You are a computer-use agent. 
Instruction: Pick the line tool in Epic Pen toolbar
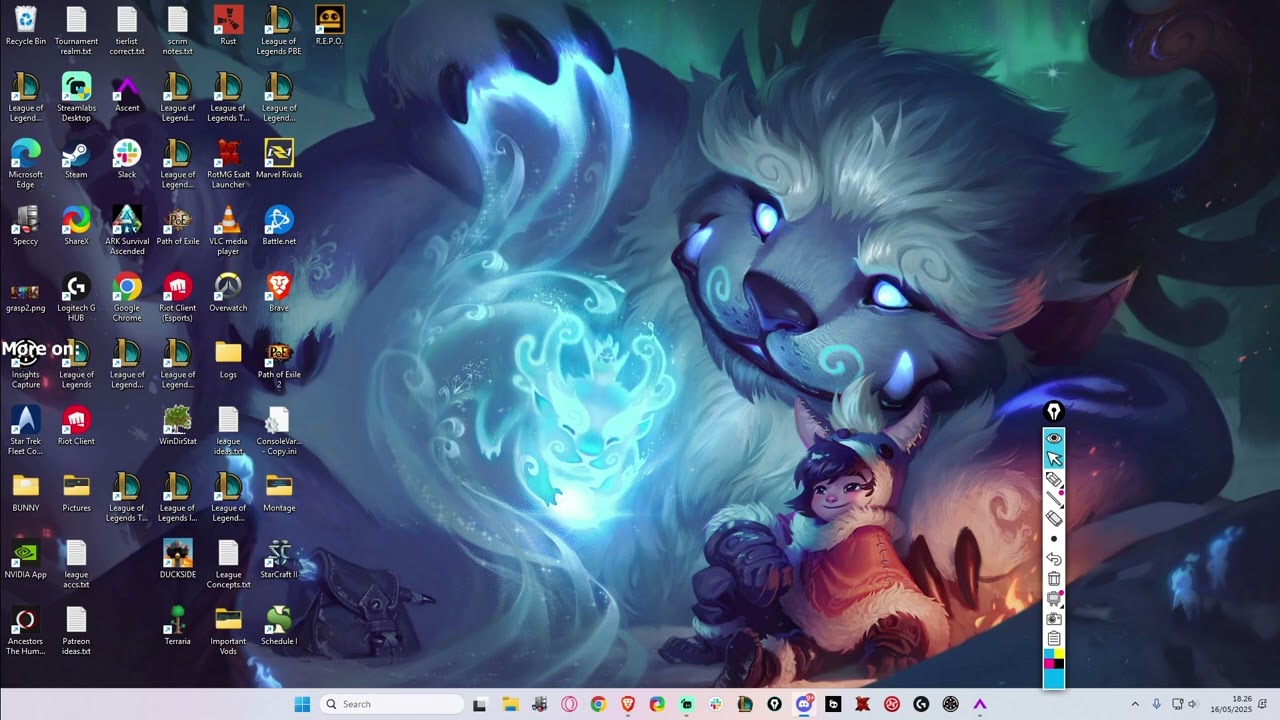(1054, 499)
